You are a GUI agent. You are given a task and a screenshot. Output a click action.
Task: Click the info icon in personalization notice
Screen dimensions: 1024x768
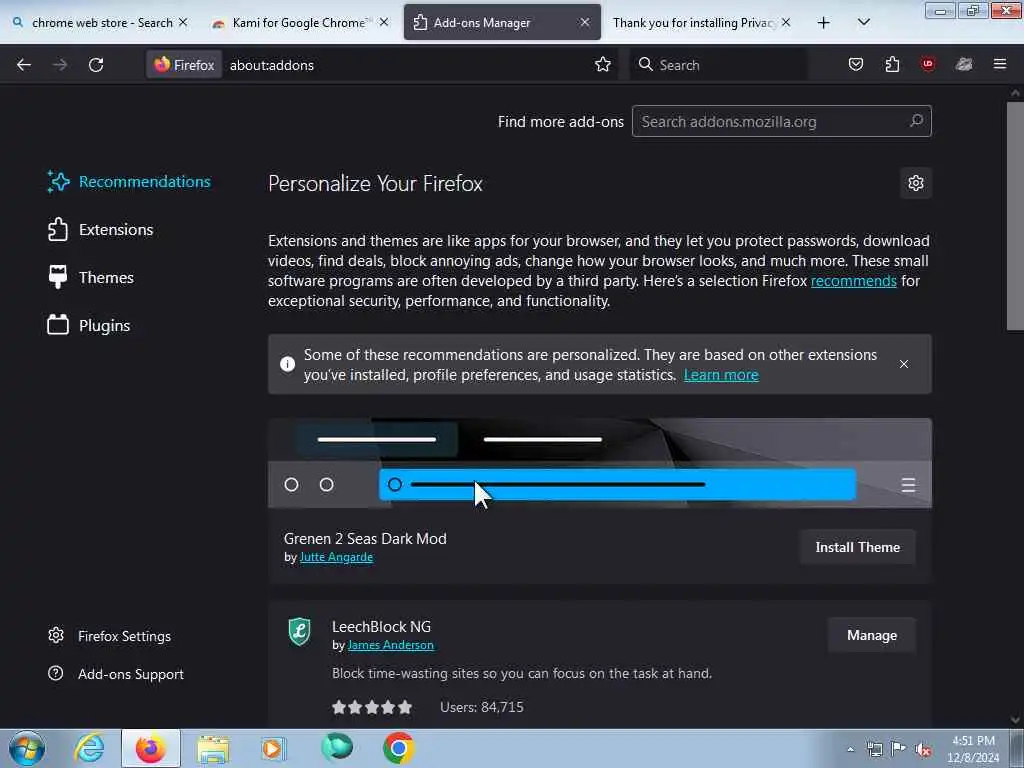pyautogui.click(x=287, y=364)
